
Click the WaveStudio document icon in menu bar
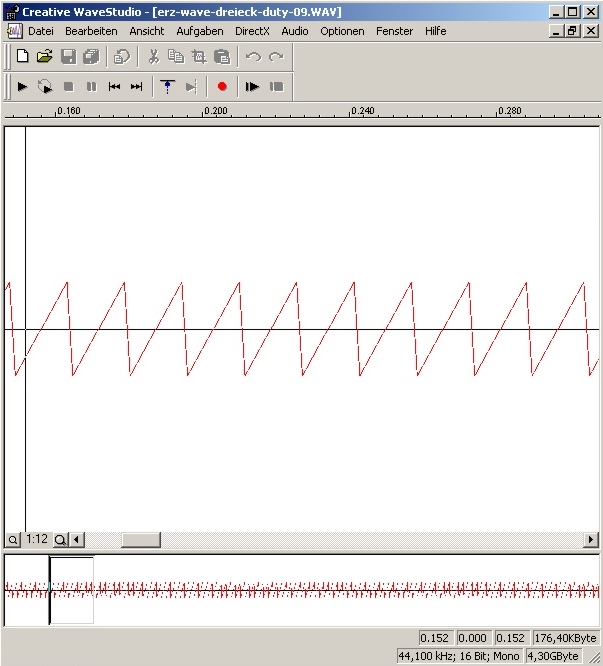pos(15,31)
